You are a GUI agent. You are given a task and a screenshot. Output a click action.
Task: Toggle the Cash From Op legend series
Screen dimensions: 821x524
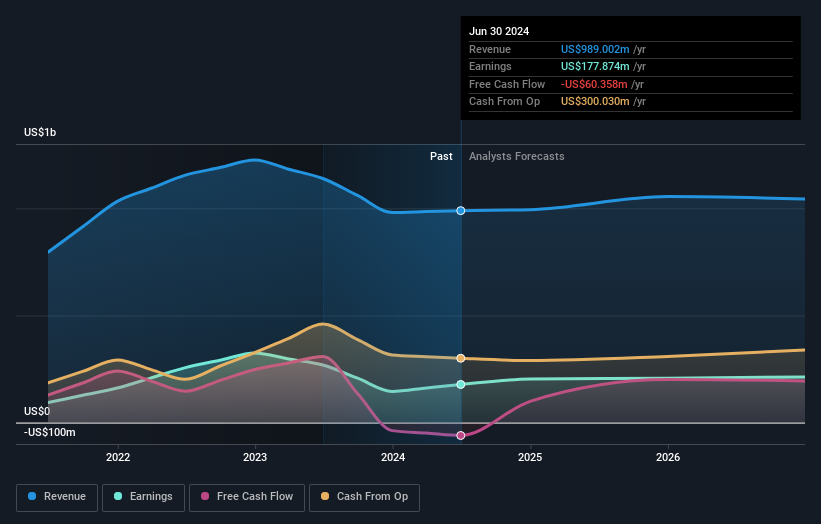(364, 497)
